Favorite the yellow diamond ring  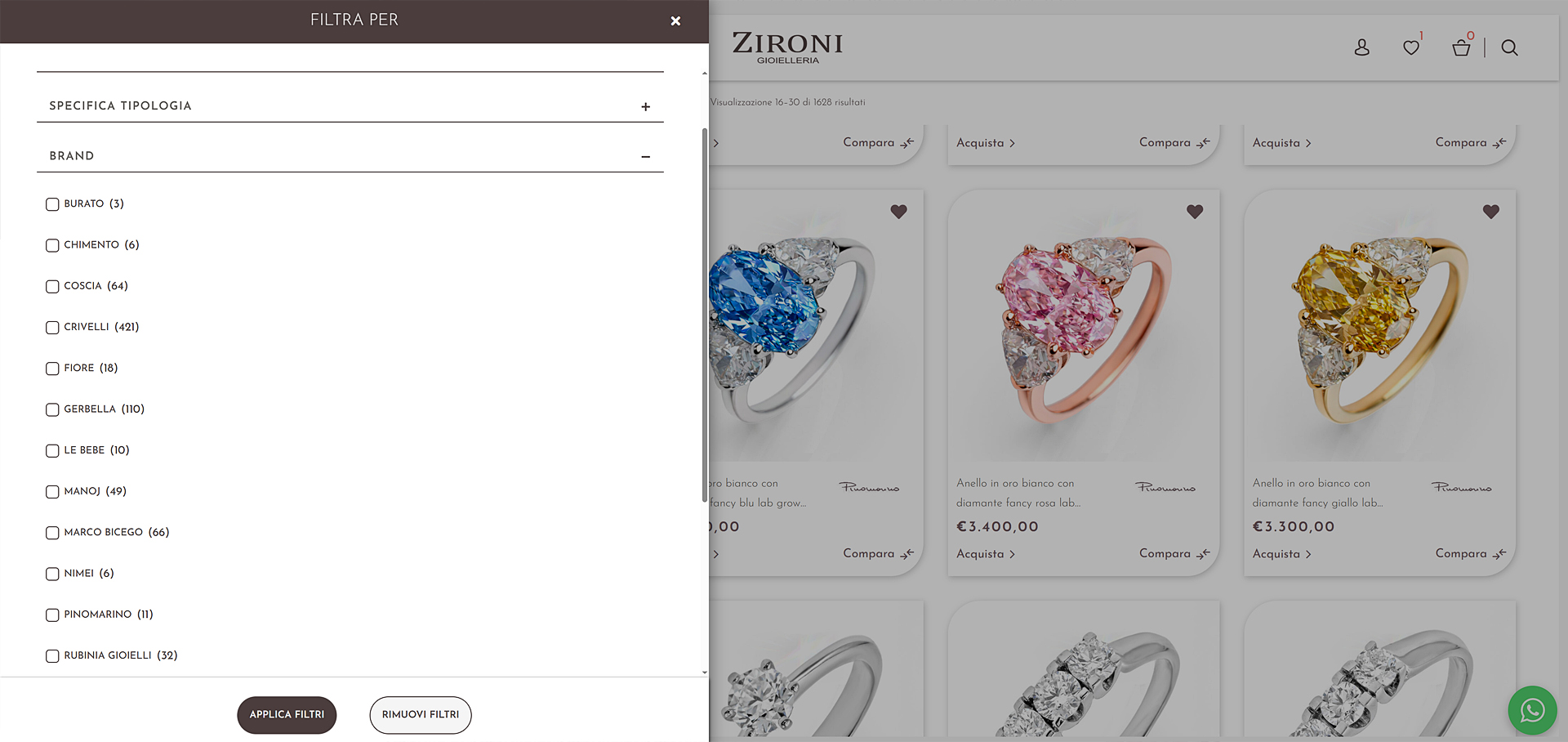click(1491, 212)
